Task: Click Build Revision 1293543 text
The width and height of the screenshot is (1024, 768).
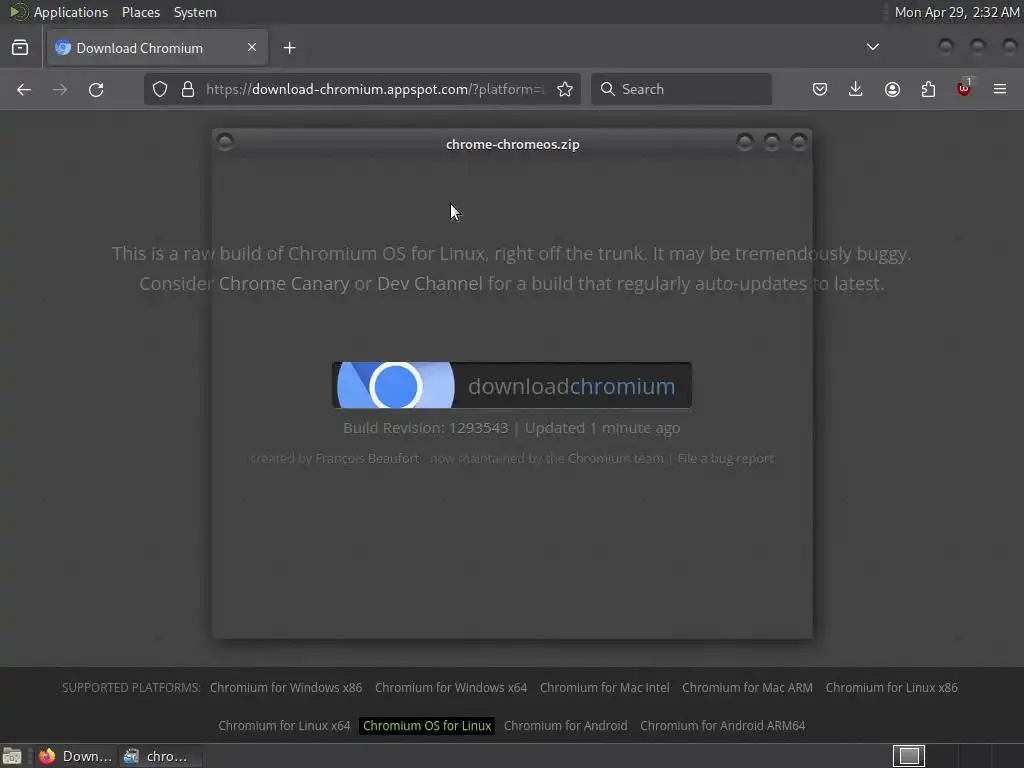Action: coord(426,428)
